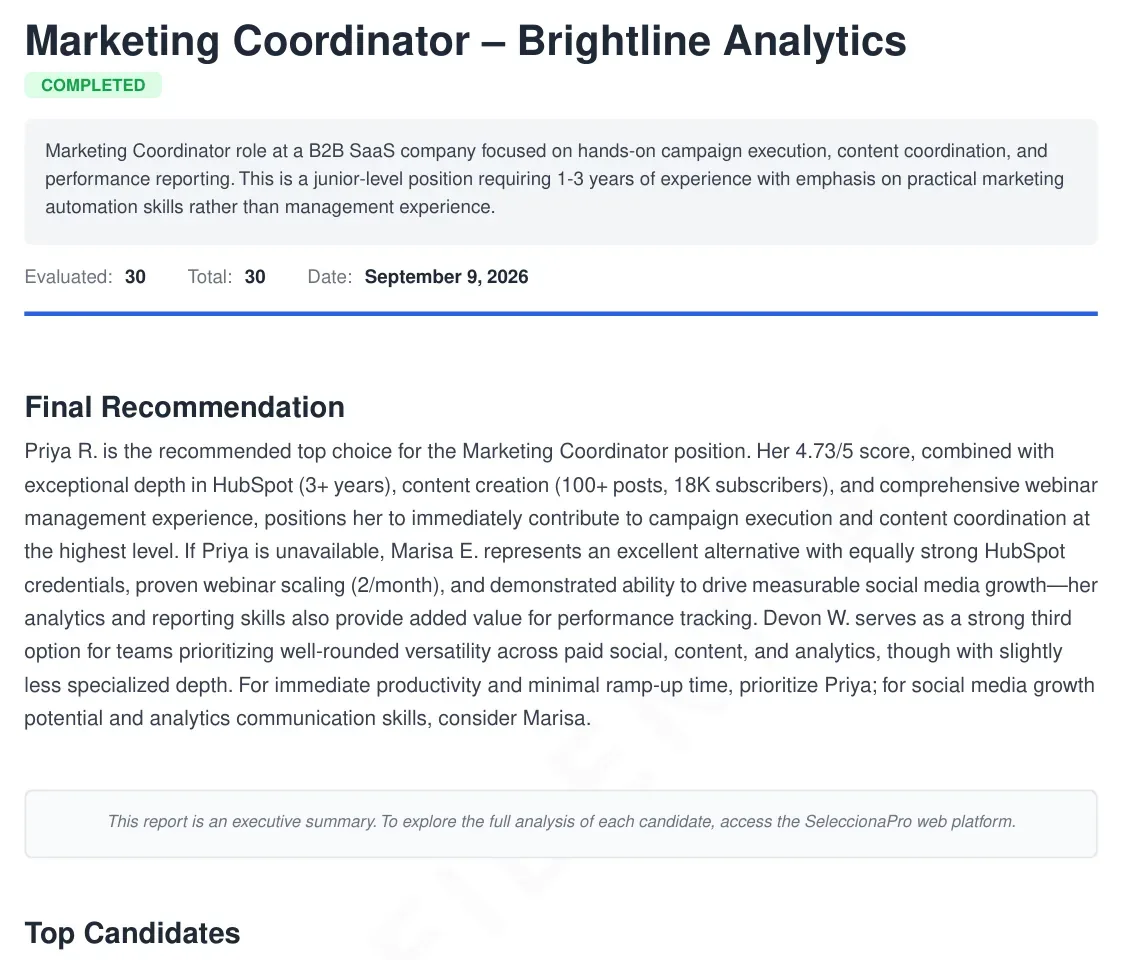Click the executive summary notice box

coord(561,823)
